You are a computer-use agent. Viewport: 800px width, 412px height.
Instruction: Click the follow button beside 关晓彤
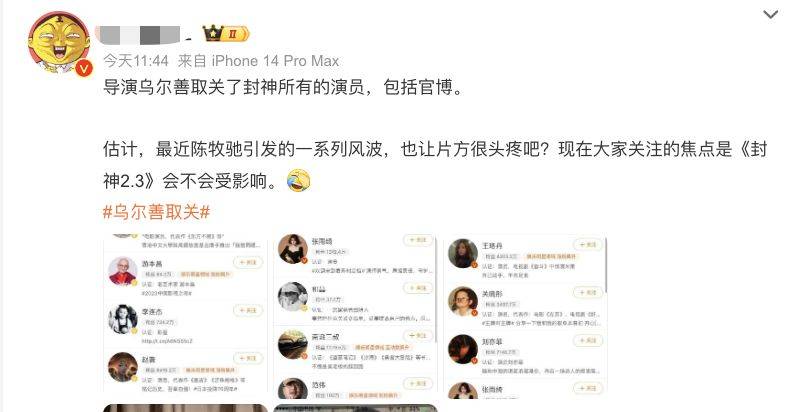click(x=588, y=293)
